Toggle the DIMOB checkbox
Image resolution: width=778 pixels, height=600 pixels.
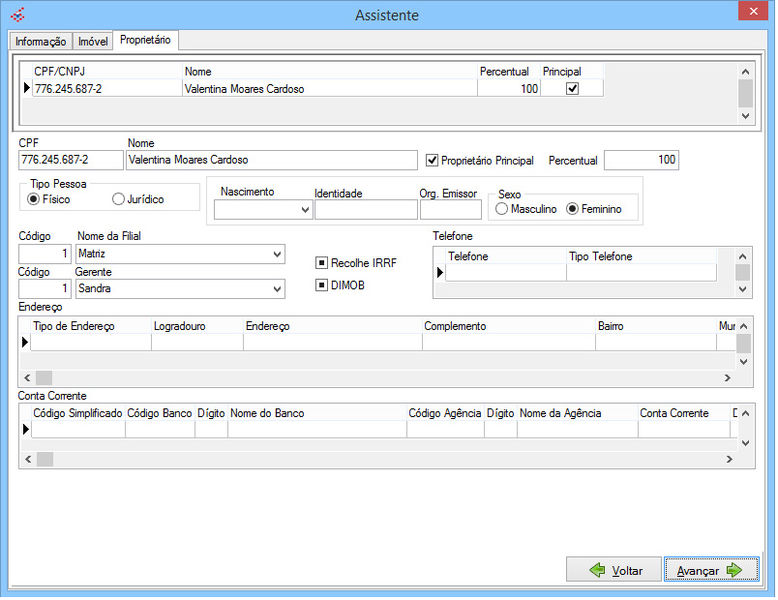point(322,285)
